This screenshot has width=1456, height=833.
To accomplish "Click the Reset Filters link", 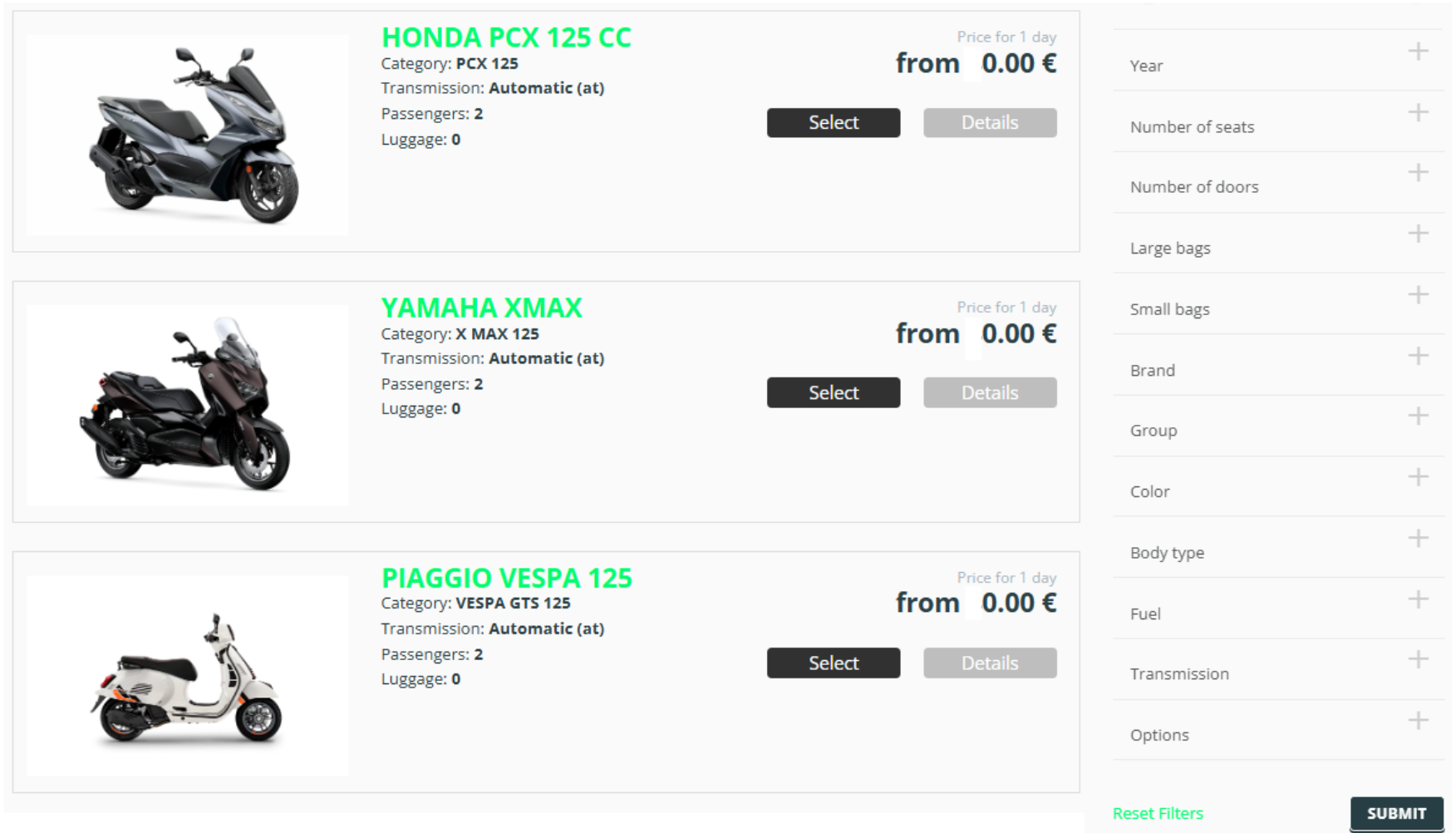I will [1157, 813].
